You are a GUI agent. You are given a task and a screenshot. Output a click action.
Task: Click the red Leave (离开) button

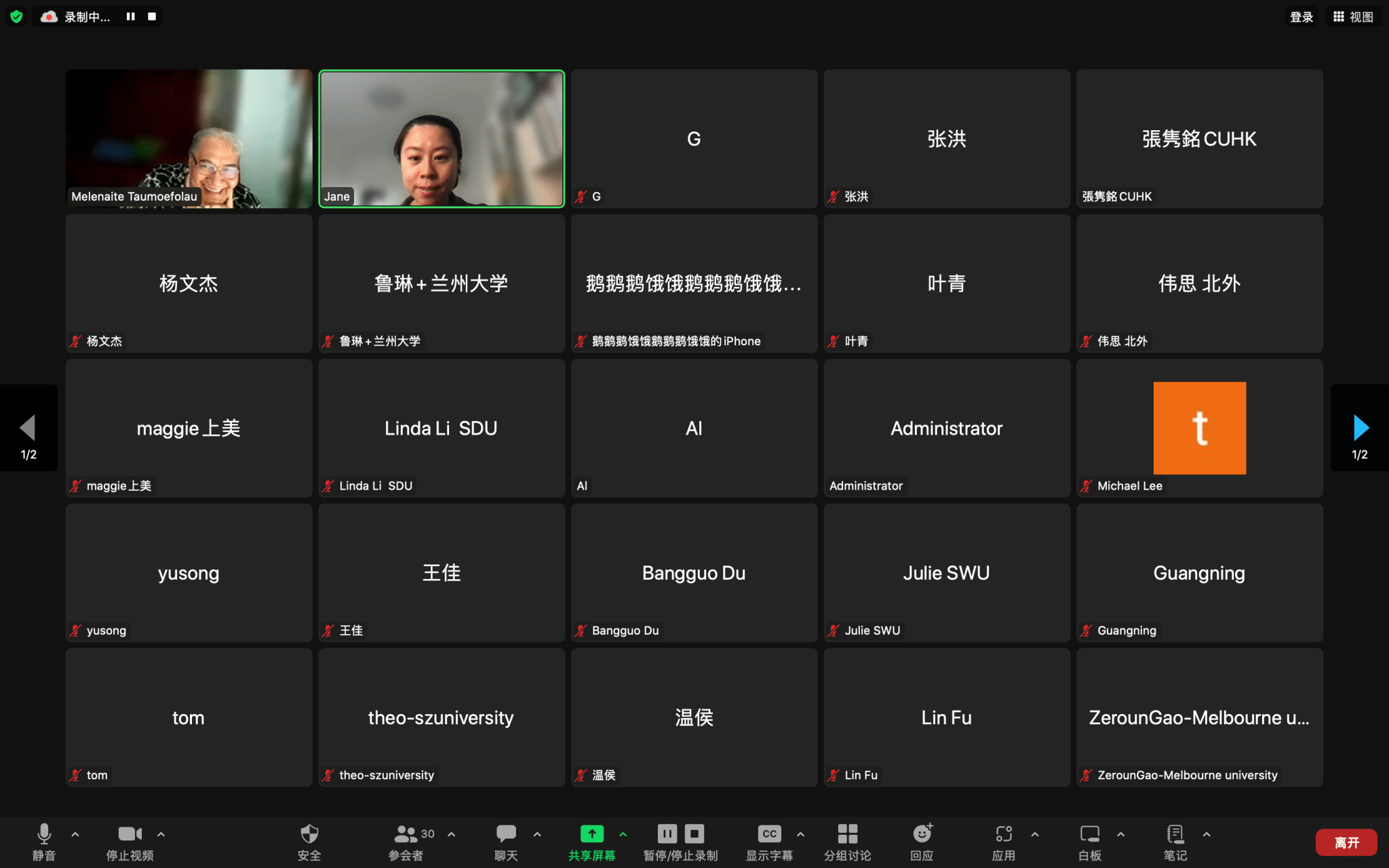tap(1346, 842)
